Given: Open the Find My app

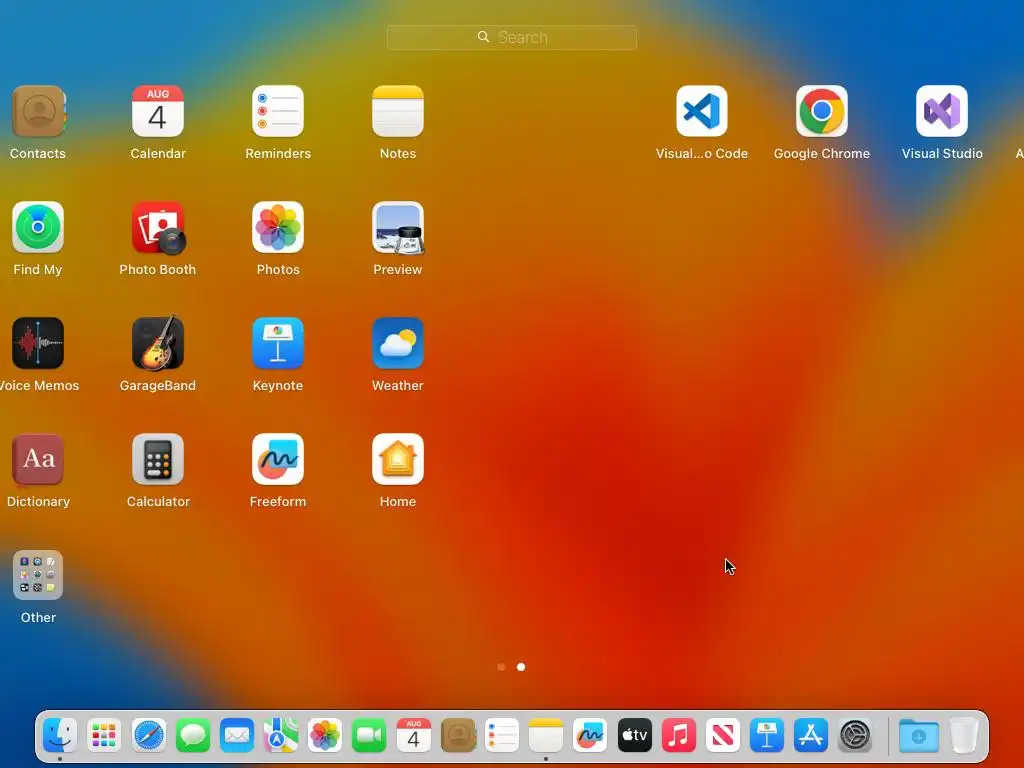Looking at the screenshot, I should (38, 227).
